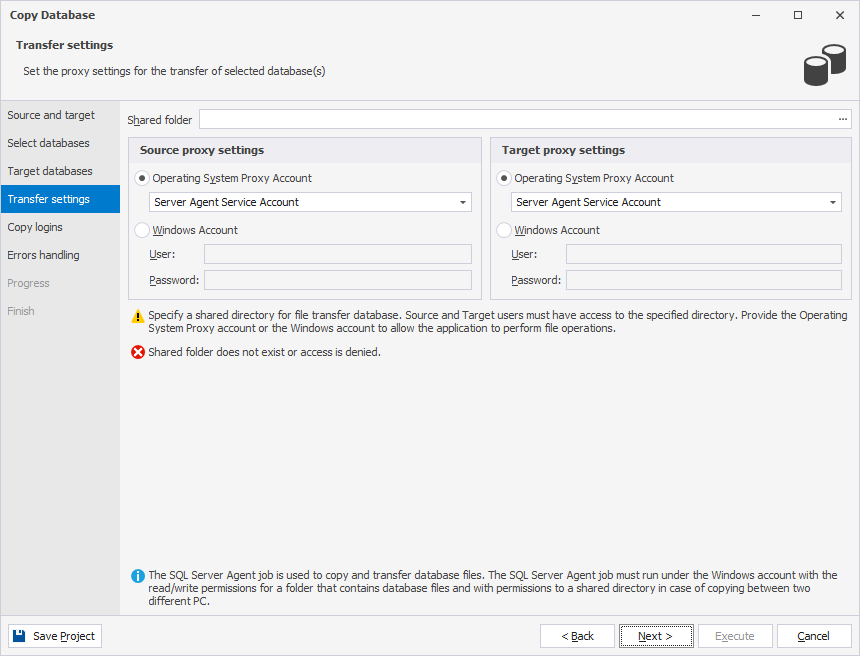Click the Save Project icon
Viewport: 860px width, 656px height.
tap(17, 636)
